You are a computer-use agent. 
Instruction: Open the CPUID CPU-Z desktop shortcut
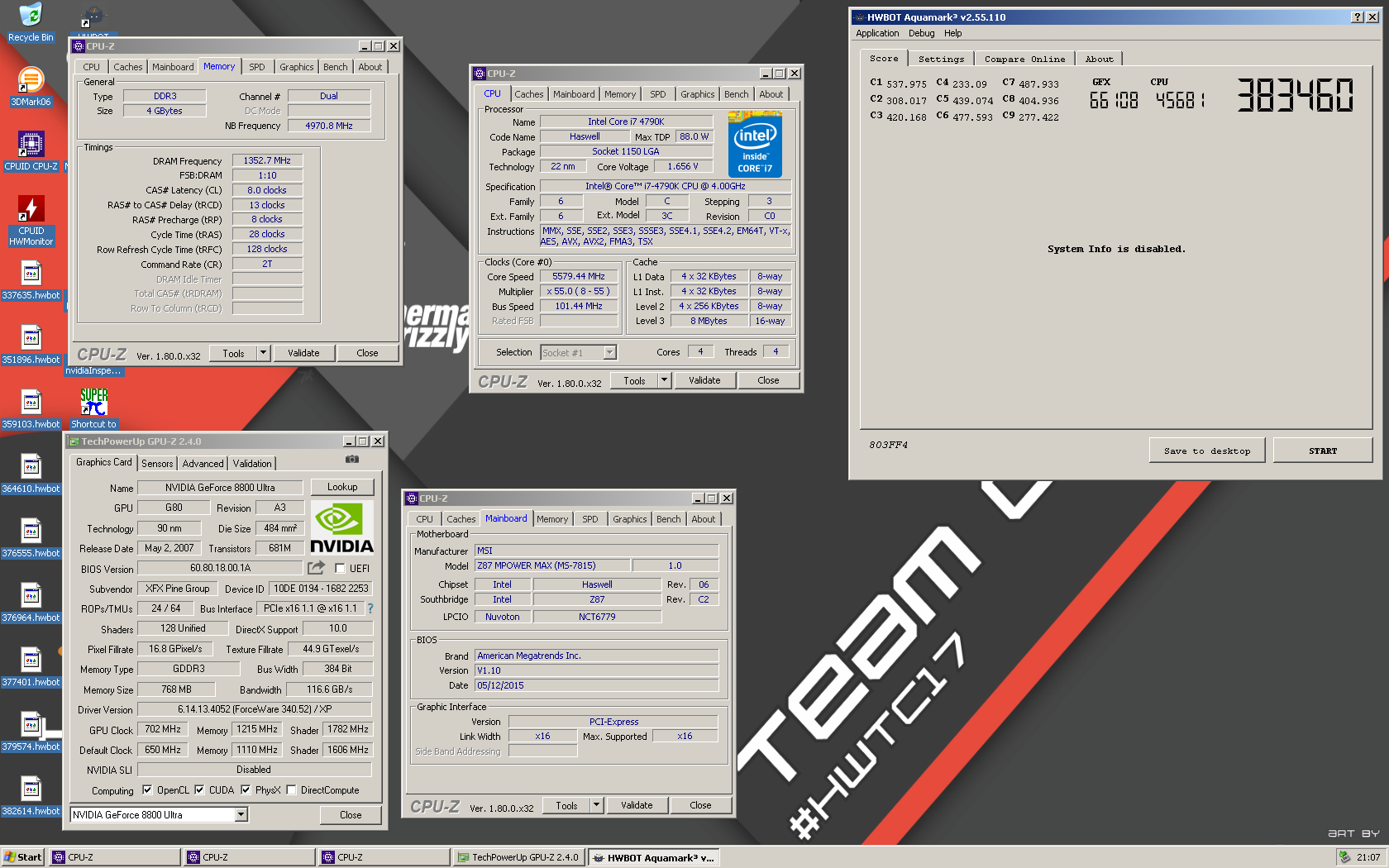pyautogui.click(x=31, y=151)
